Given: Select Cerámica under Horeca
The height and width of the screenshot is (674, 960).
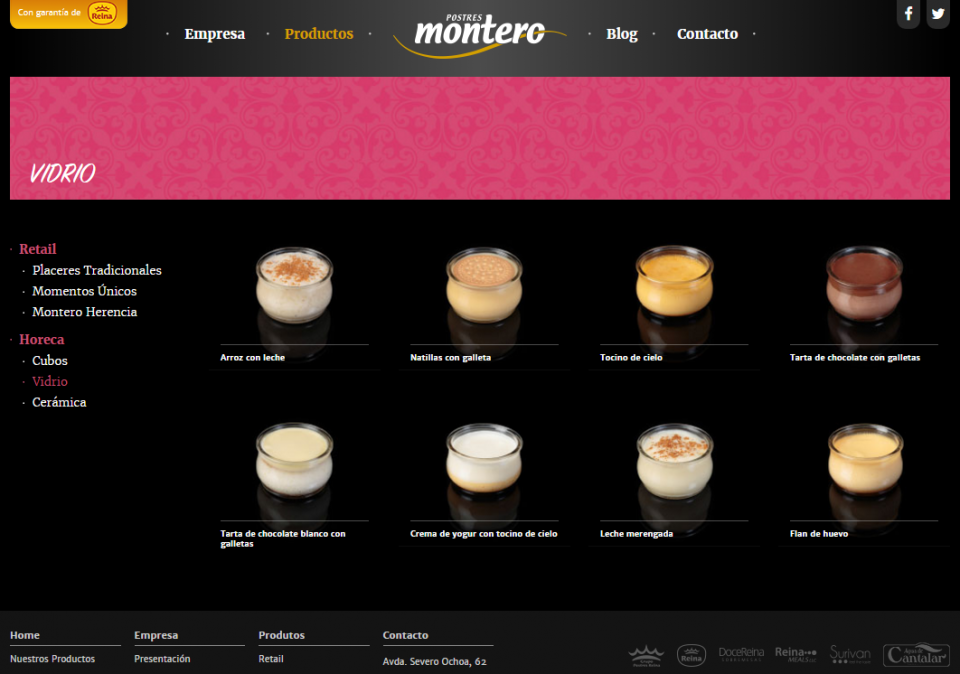Looking at the screenshot, I should [59, 402].
